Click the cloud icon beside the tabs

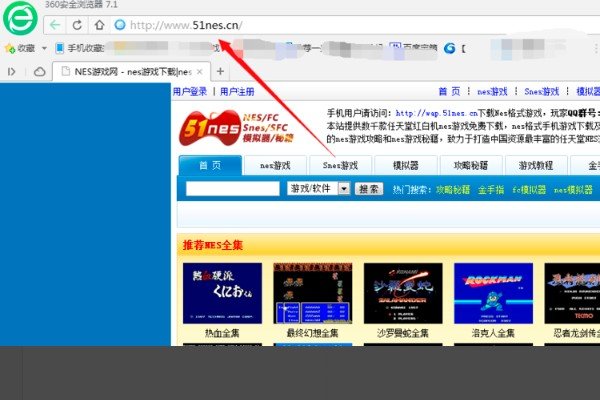coord(39,72)
